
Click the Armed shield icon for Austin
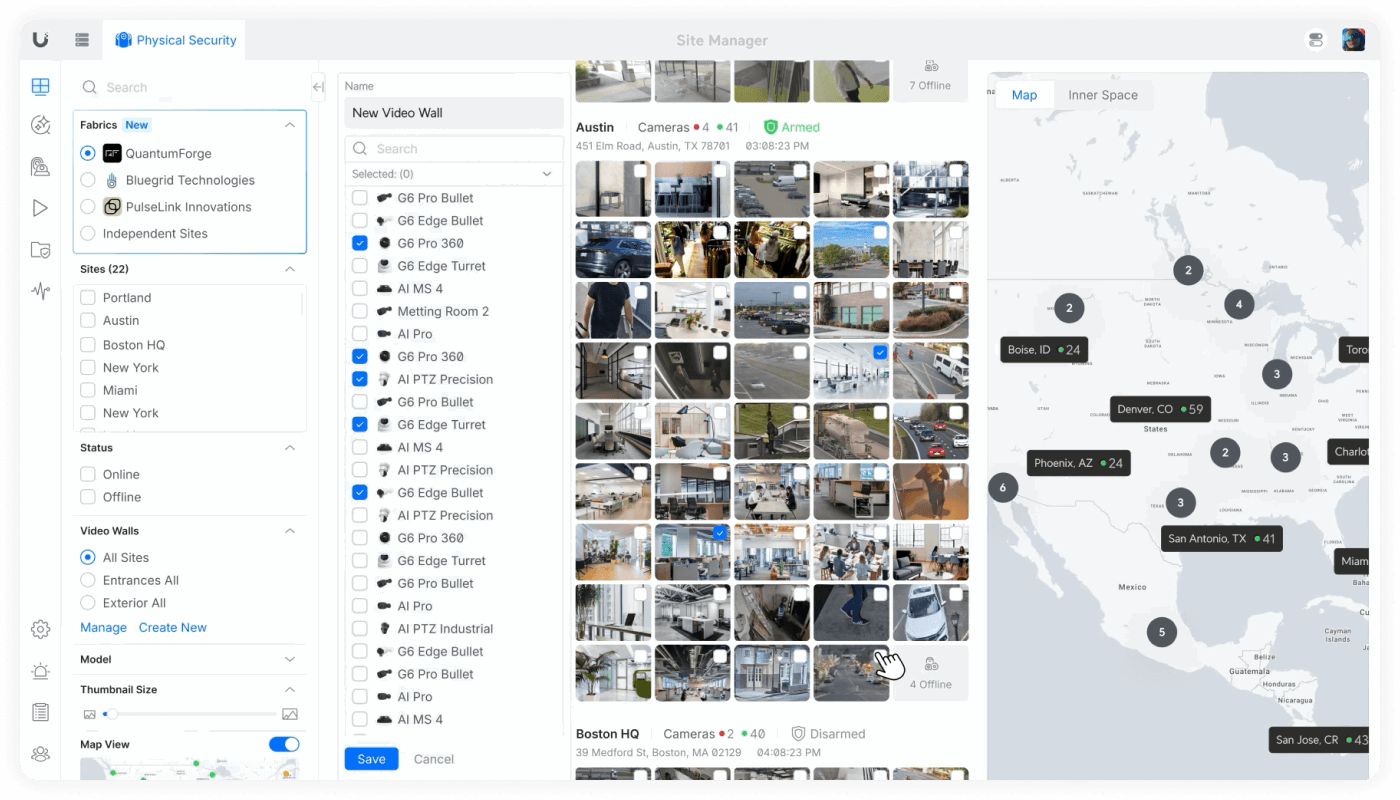click(x=771, y=127)
